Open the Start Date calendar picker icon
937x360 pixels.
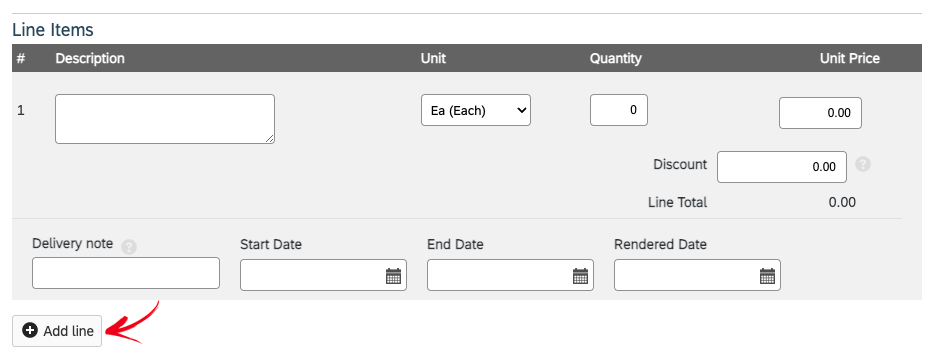tap(393, 276)
